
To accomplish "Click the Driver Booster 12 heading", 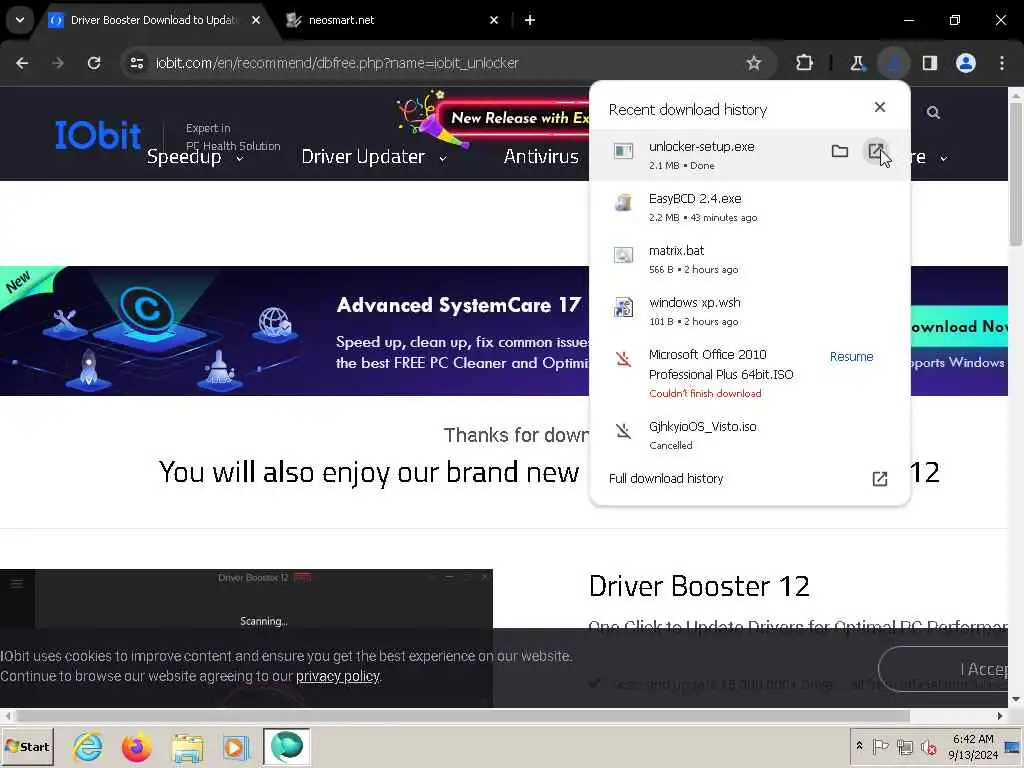I will 699,586.
